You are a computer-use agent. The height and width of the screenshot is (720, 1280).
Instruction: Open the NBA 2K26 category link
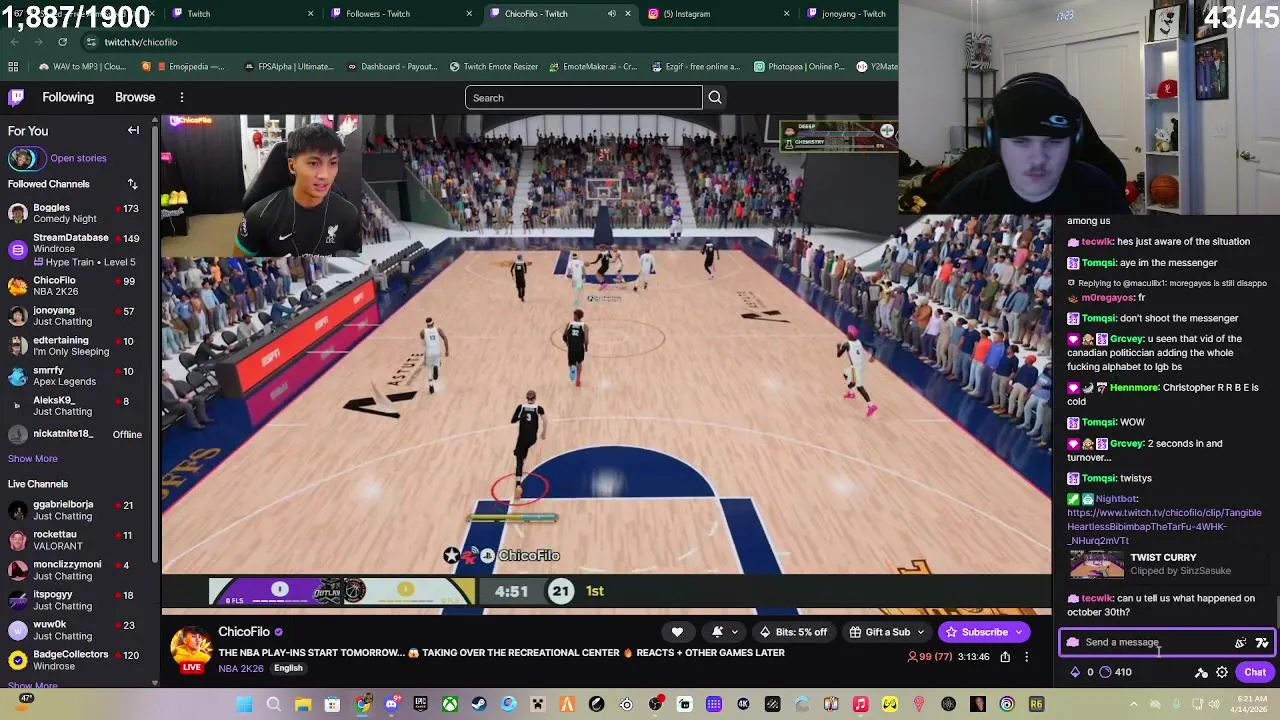coord(241,668)
